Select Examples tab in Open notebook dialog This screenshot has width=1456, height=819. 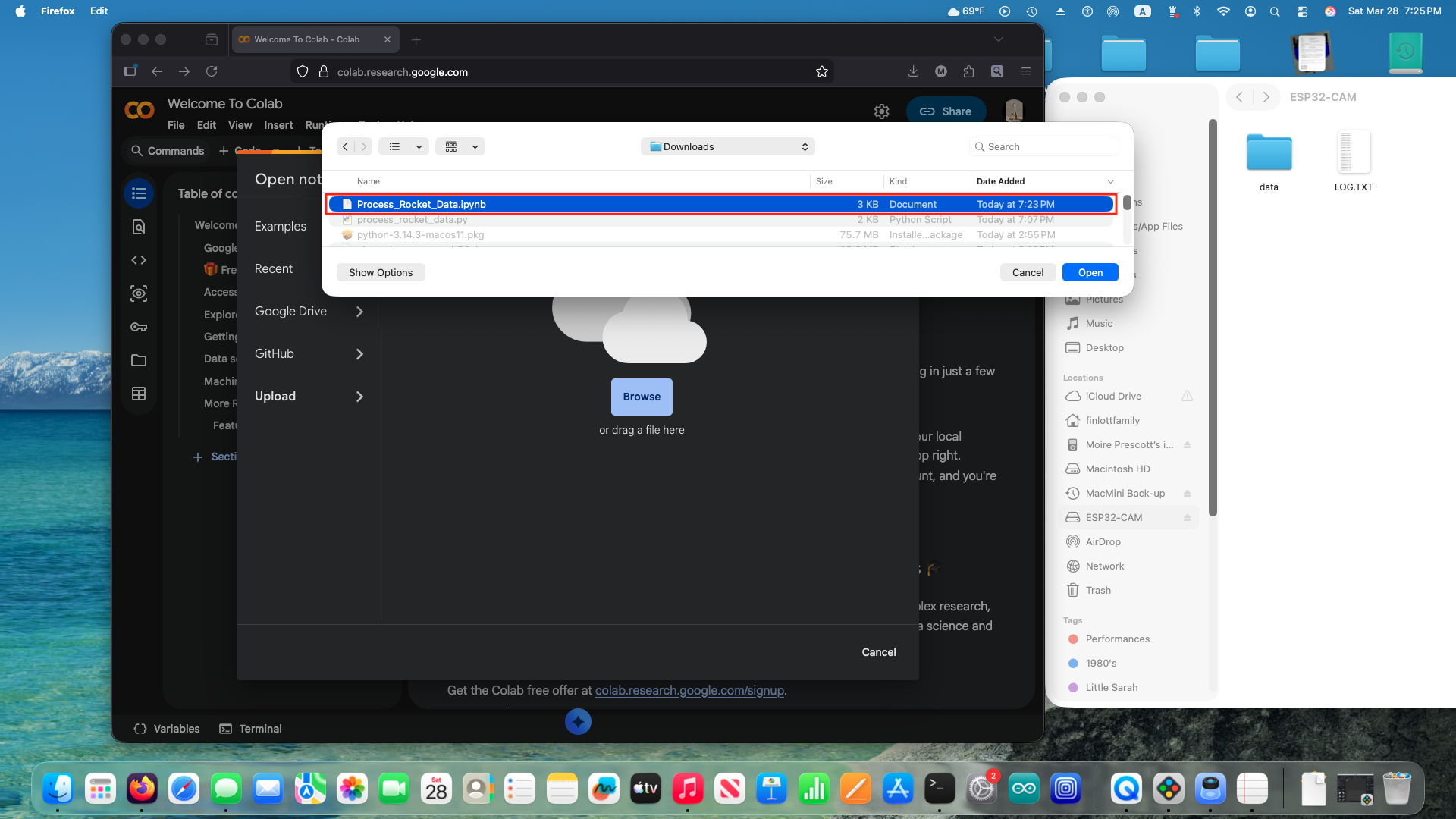281,227
